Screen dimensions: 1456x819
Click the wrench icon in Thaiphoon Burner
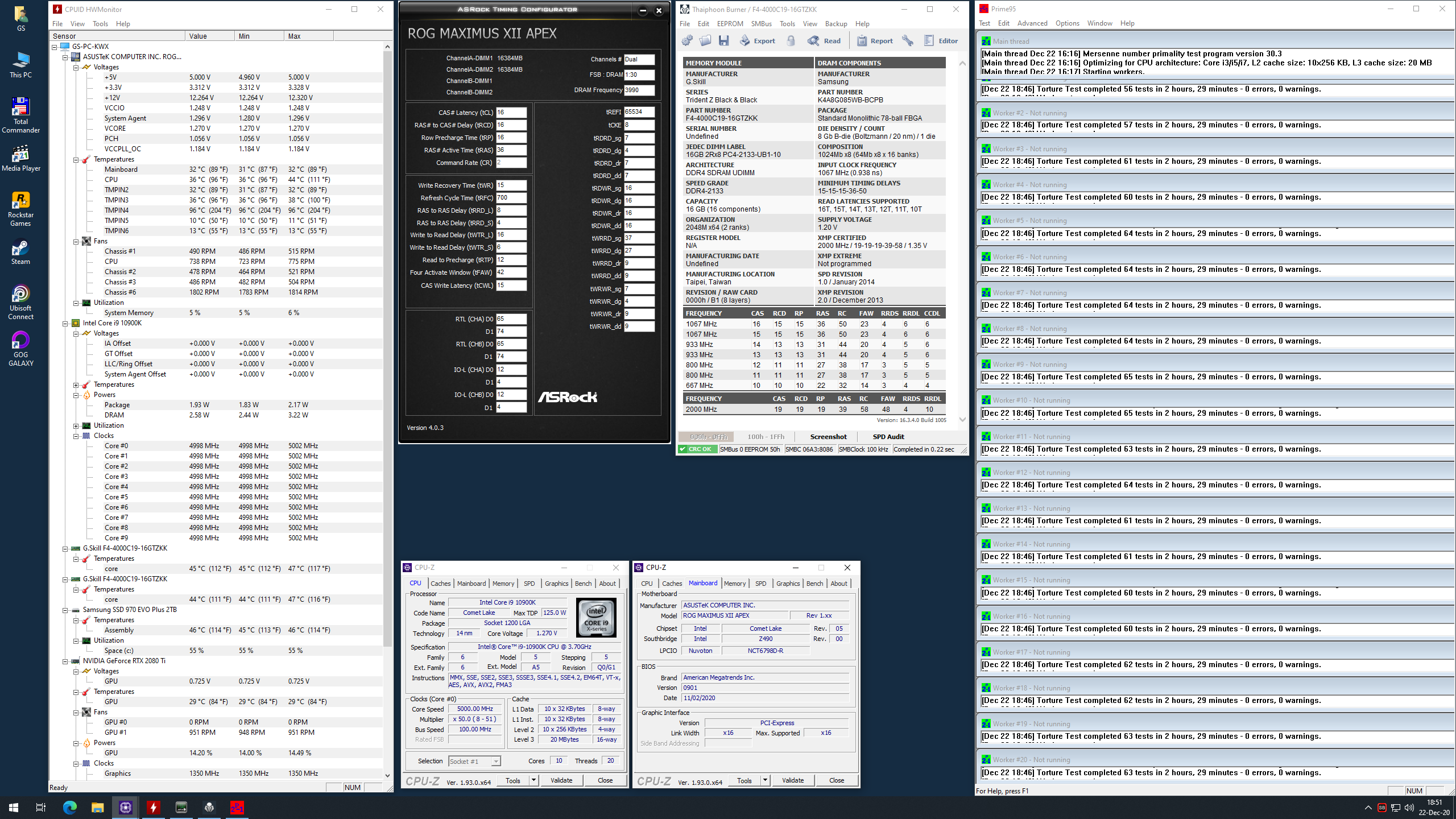pyautogui.click(x=908, y=40)
